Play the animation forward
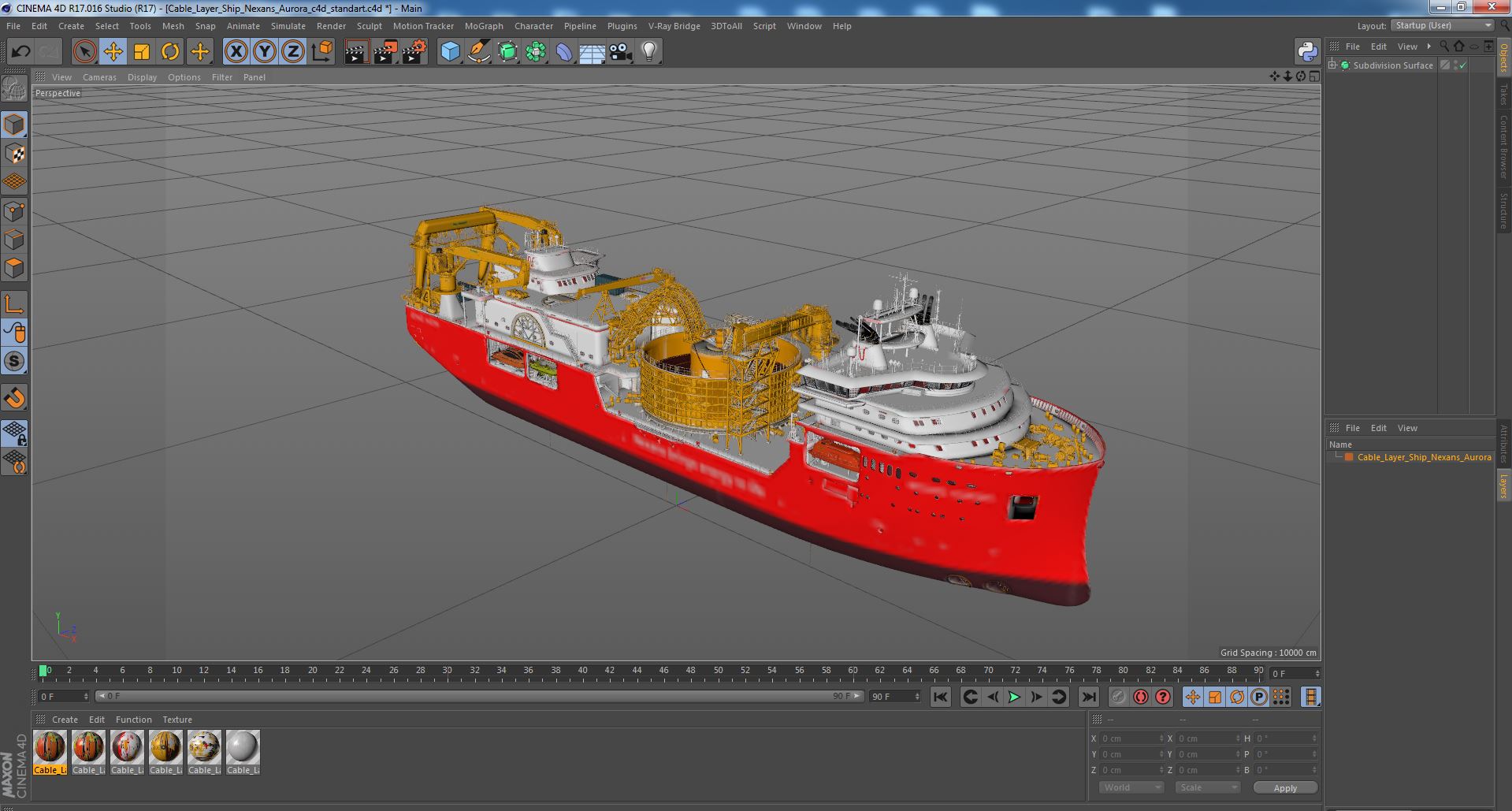The height and width of the screenshot is (811, 1512). pos(1014,697)
